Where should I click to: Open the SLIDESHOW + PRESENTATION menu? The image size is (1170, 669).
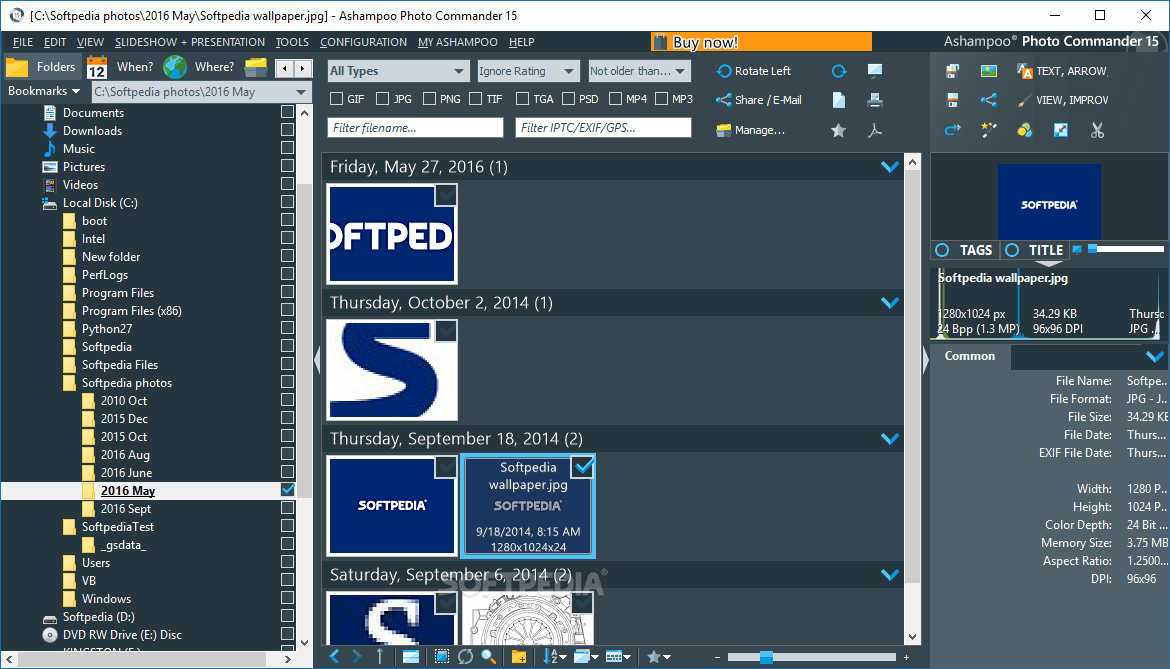[x=190, y=43]
